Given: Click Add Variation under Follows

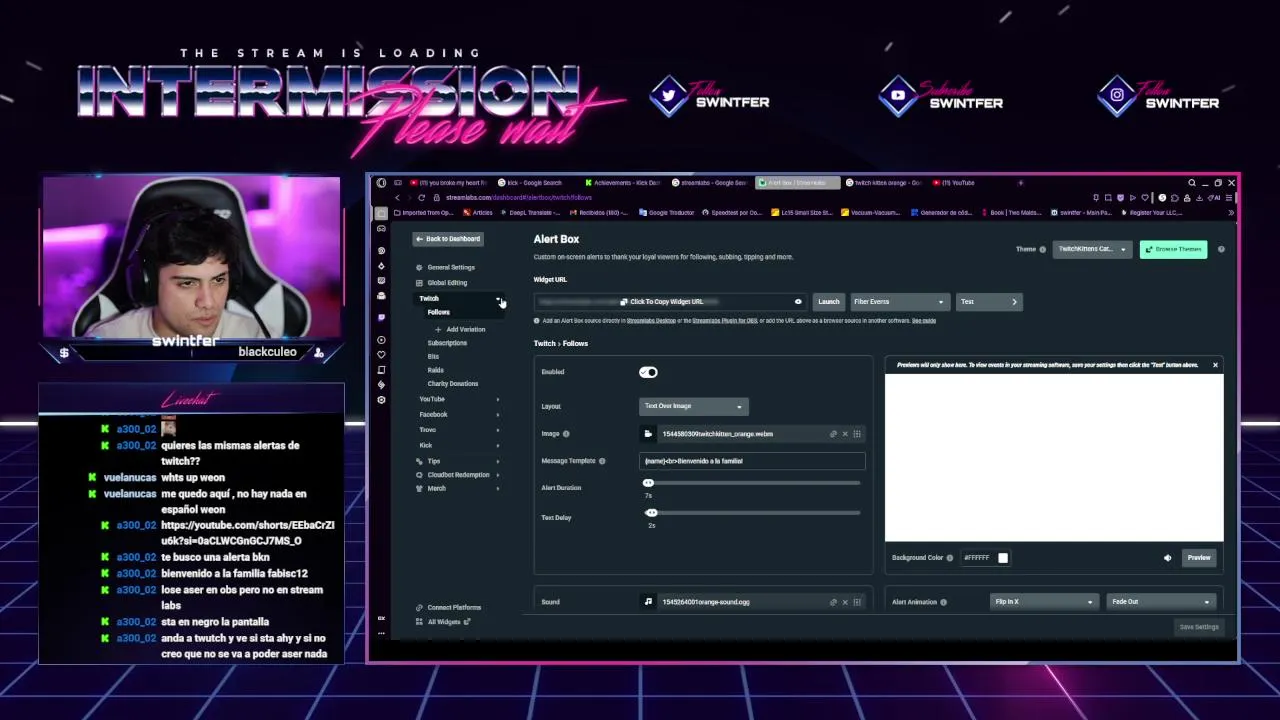Looking at the screenshot, I should (460, 329).
